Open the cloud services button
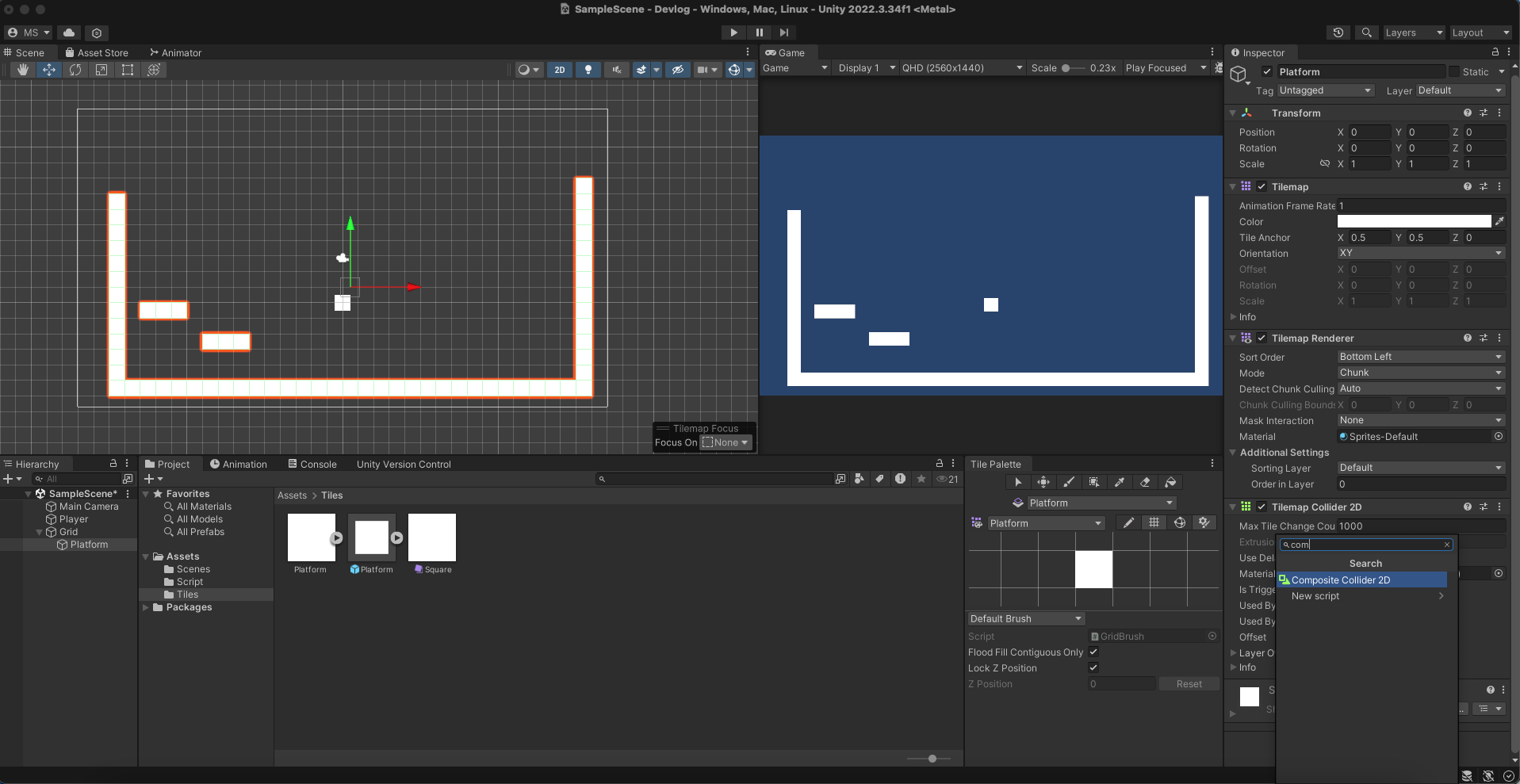The width and height of the screenshot is (1520, 784). 69,33
